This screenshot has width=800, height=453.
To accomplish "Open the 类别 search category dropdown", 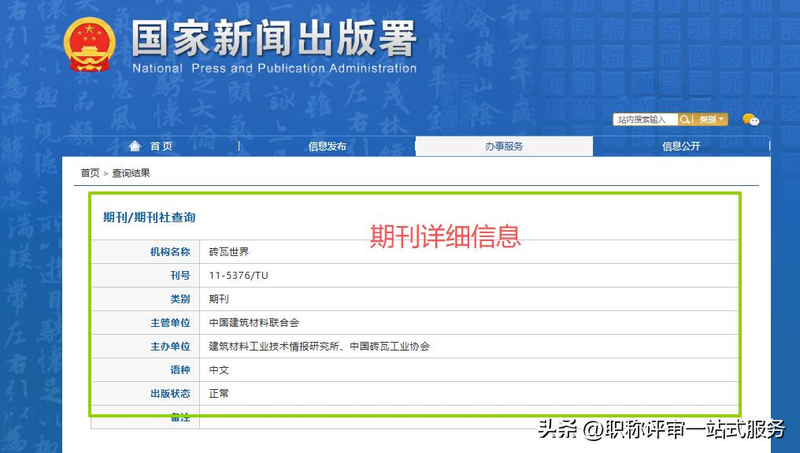I will coord(711,119).
